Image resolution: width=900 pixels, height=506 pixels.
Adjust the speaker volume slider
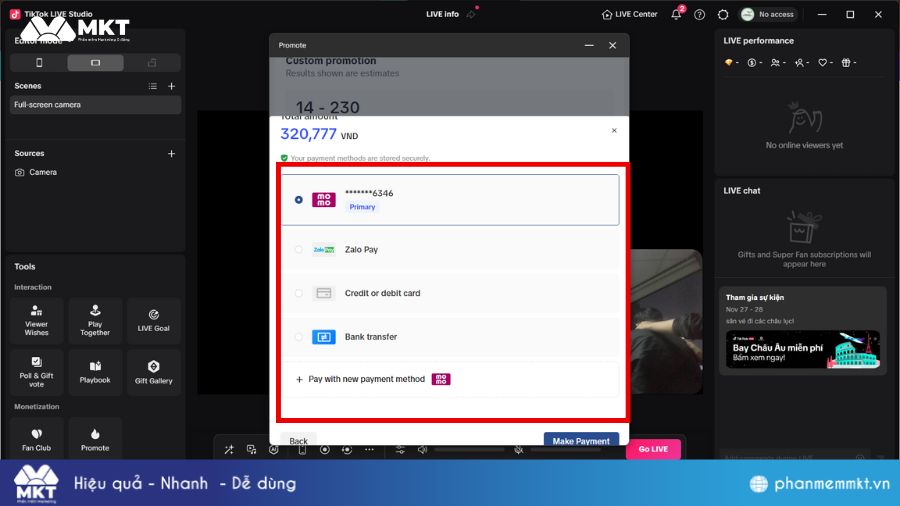469,449
